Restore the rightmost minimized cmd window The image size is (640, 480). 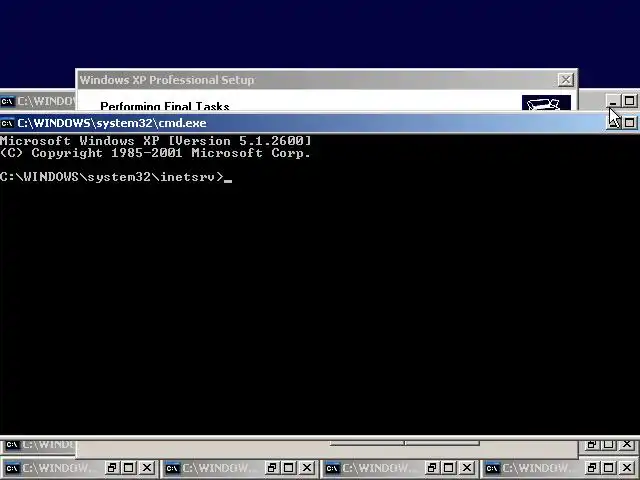click(x=591, y=468)
